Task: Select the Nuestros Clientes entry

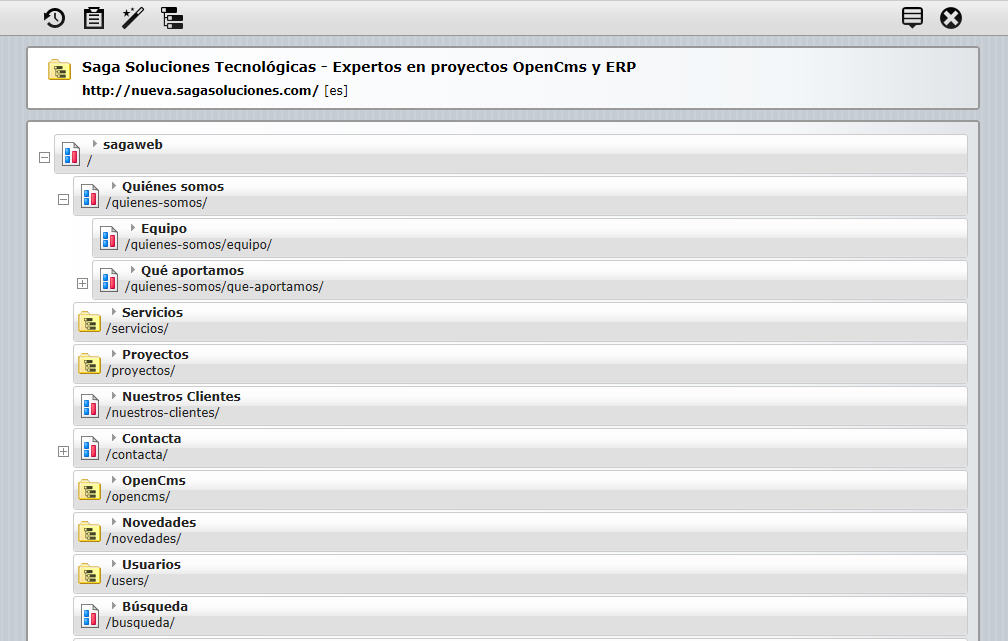Action: click(181, 397)
